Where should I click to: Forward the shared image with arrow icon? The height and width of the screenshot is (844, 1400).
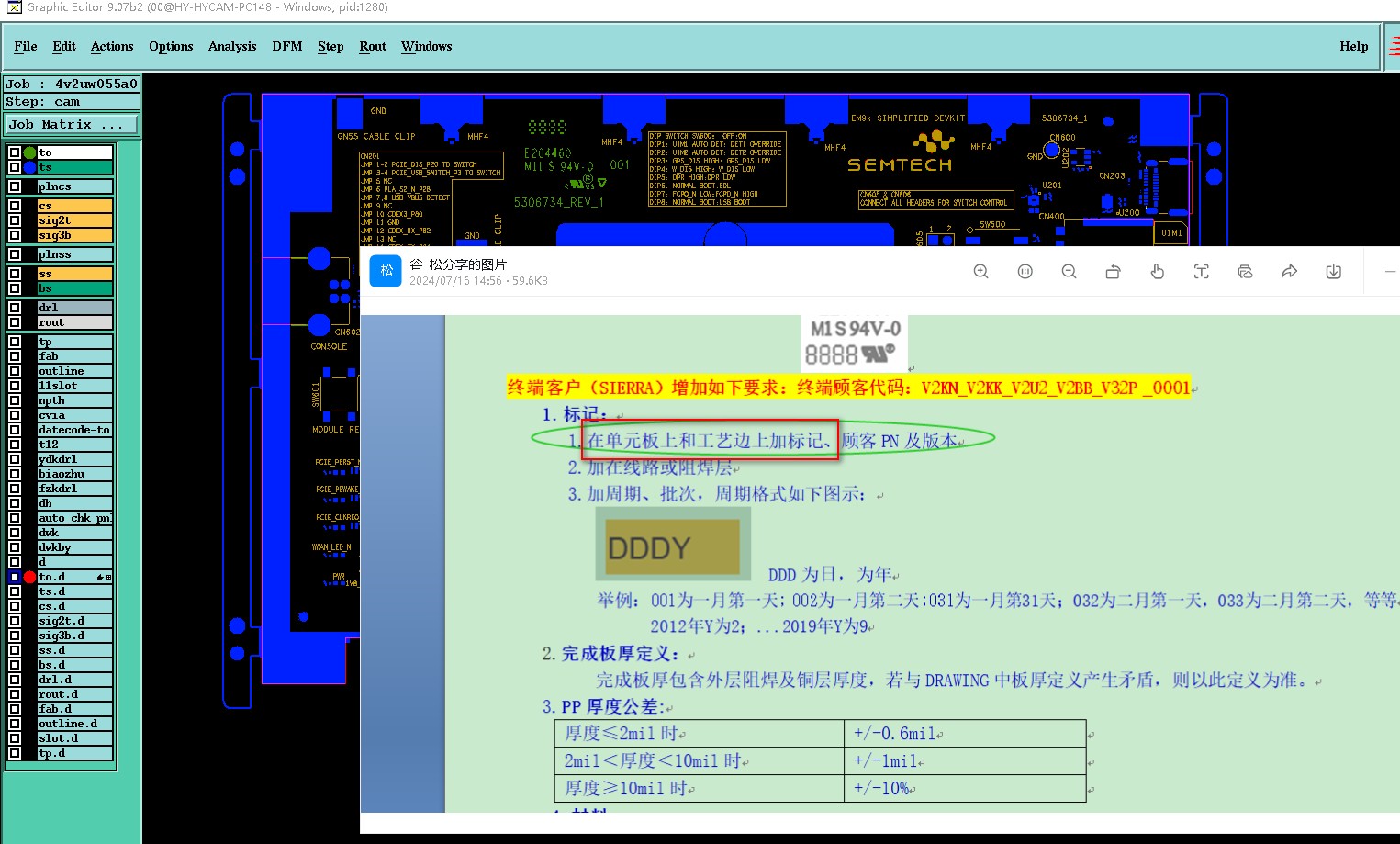(1289, 272)
